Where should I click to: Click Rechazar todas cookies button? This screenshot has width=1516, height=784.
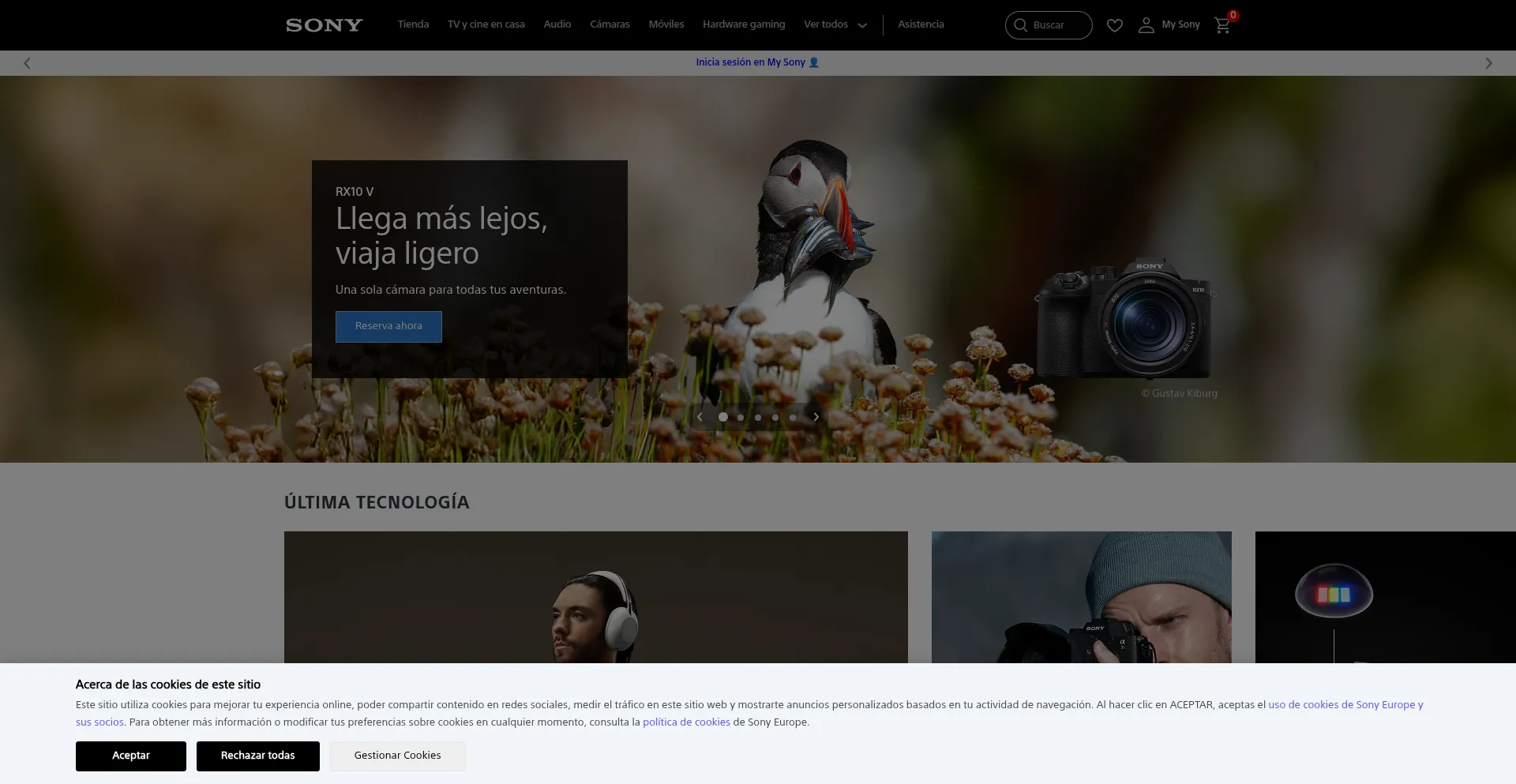click(258, 756)
